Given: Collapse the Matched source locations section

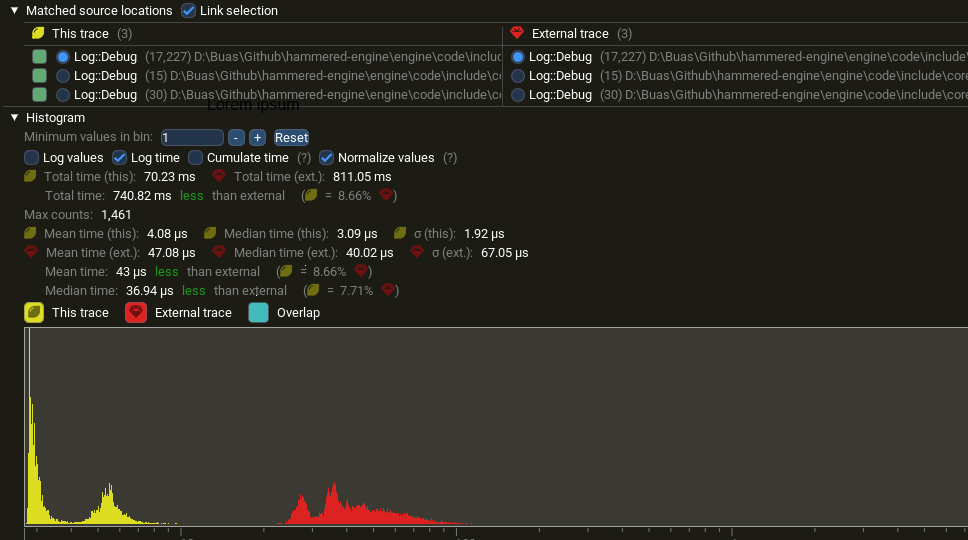Looking at the screenshot, I should (x=14, y=11).
